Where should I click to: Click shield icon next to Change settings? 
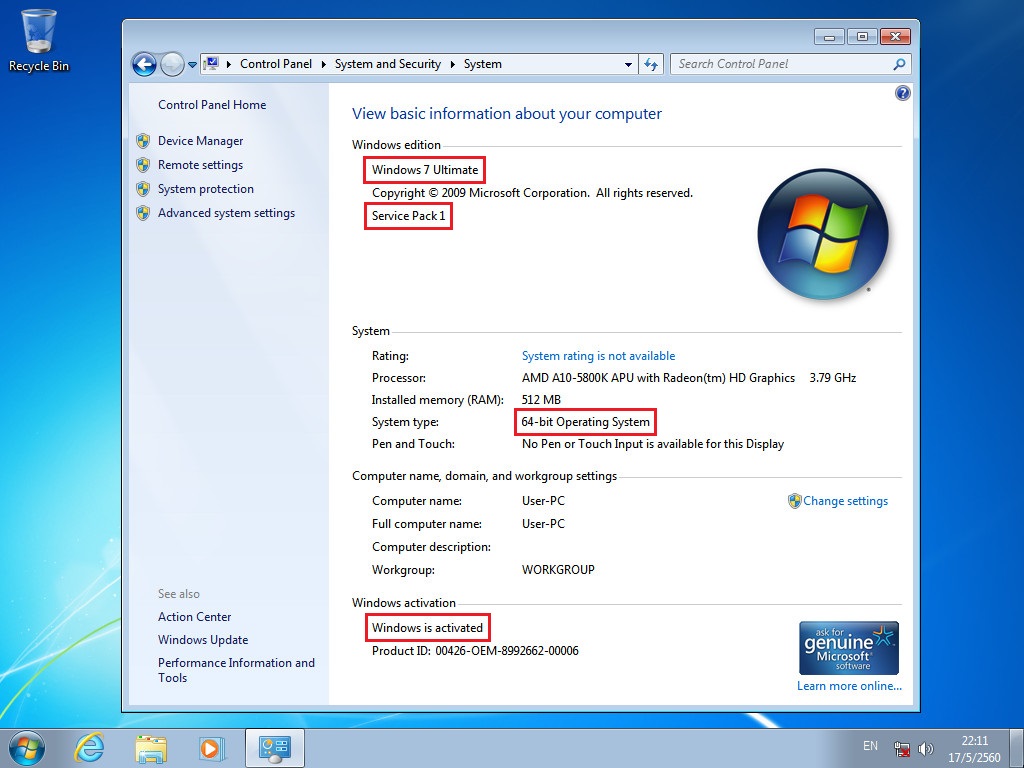click(795, 501)
